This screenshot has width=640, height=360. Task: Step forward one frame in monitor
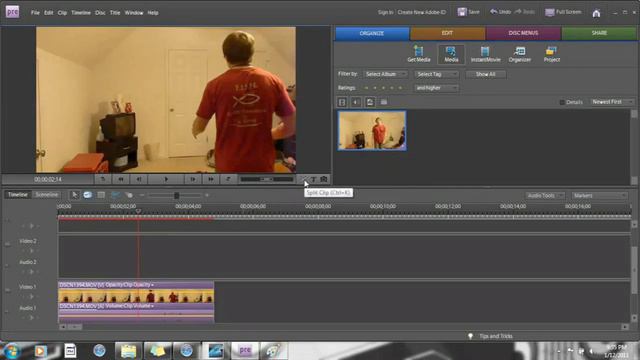[193, 179]
